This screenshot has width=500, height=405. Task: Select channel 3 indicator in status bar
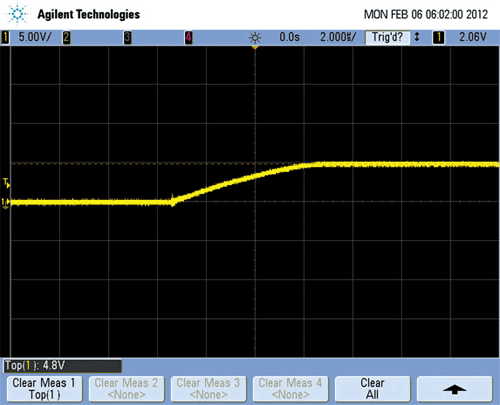(x=128, y=37)
